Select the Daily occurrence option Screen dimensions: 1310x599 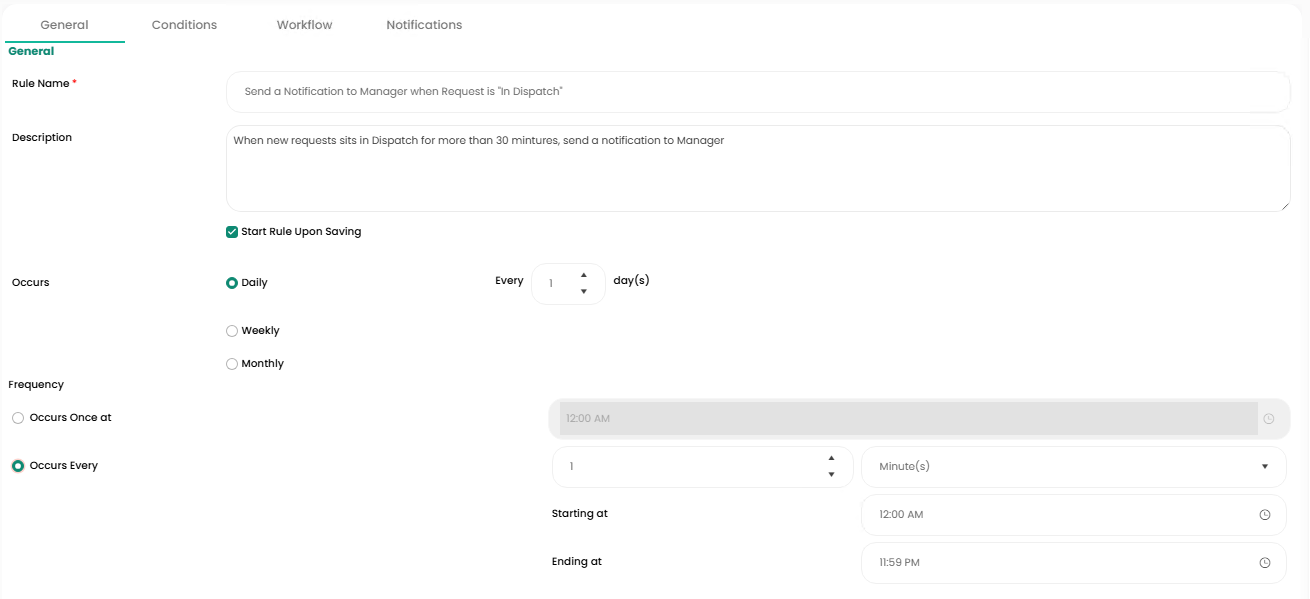click(x=232, y=283)
